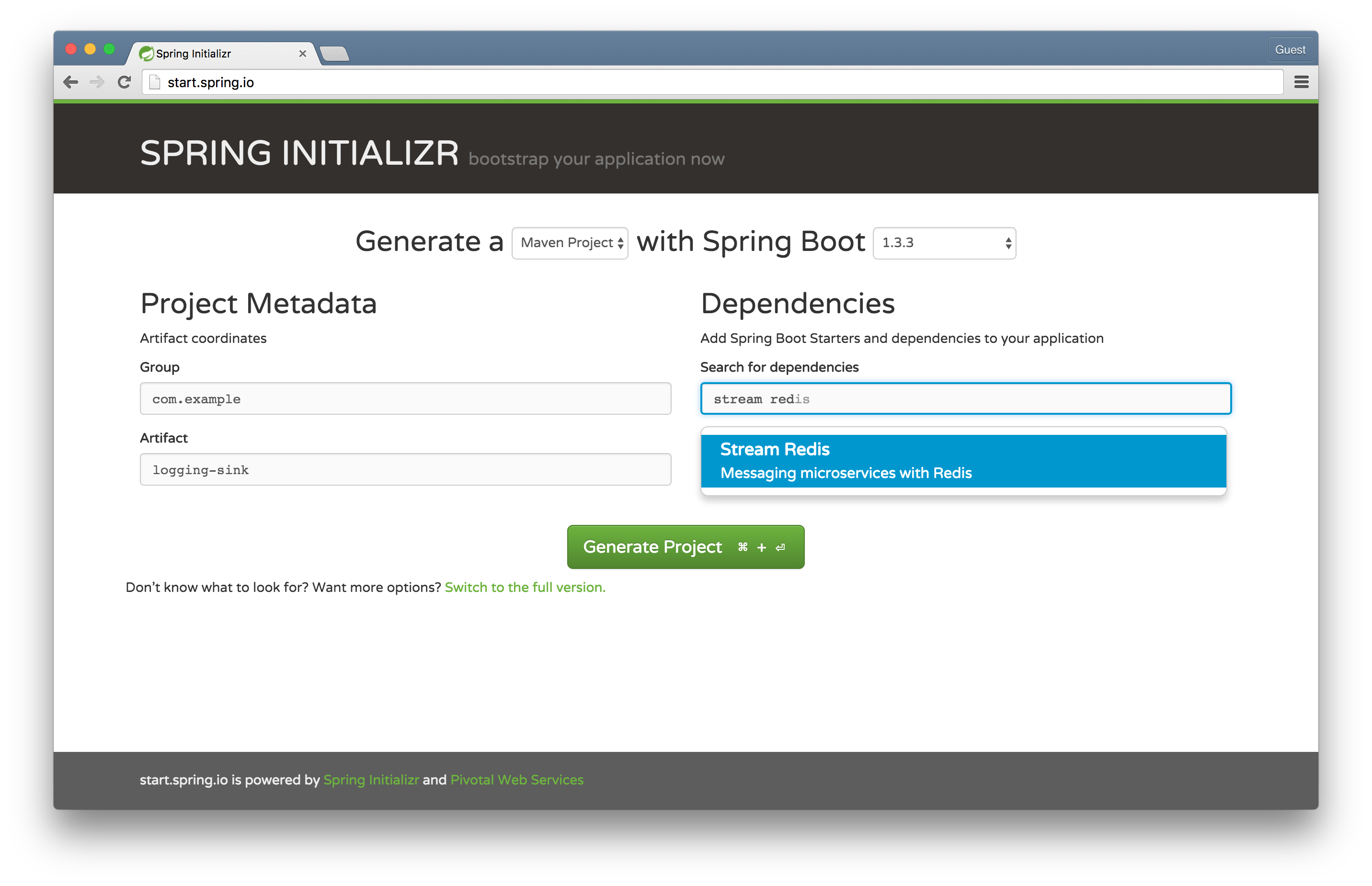Click the Generate Project button
Viewport: 1372px width, 886px height.
tap(686, 546)
